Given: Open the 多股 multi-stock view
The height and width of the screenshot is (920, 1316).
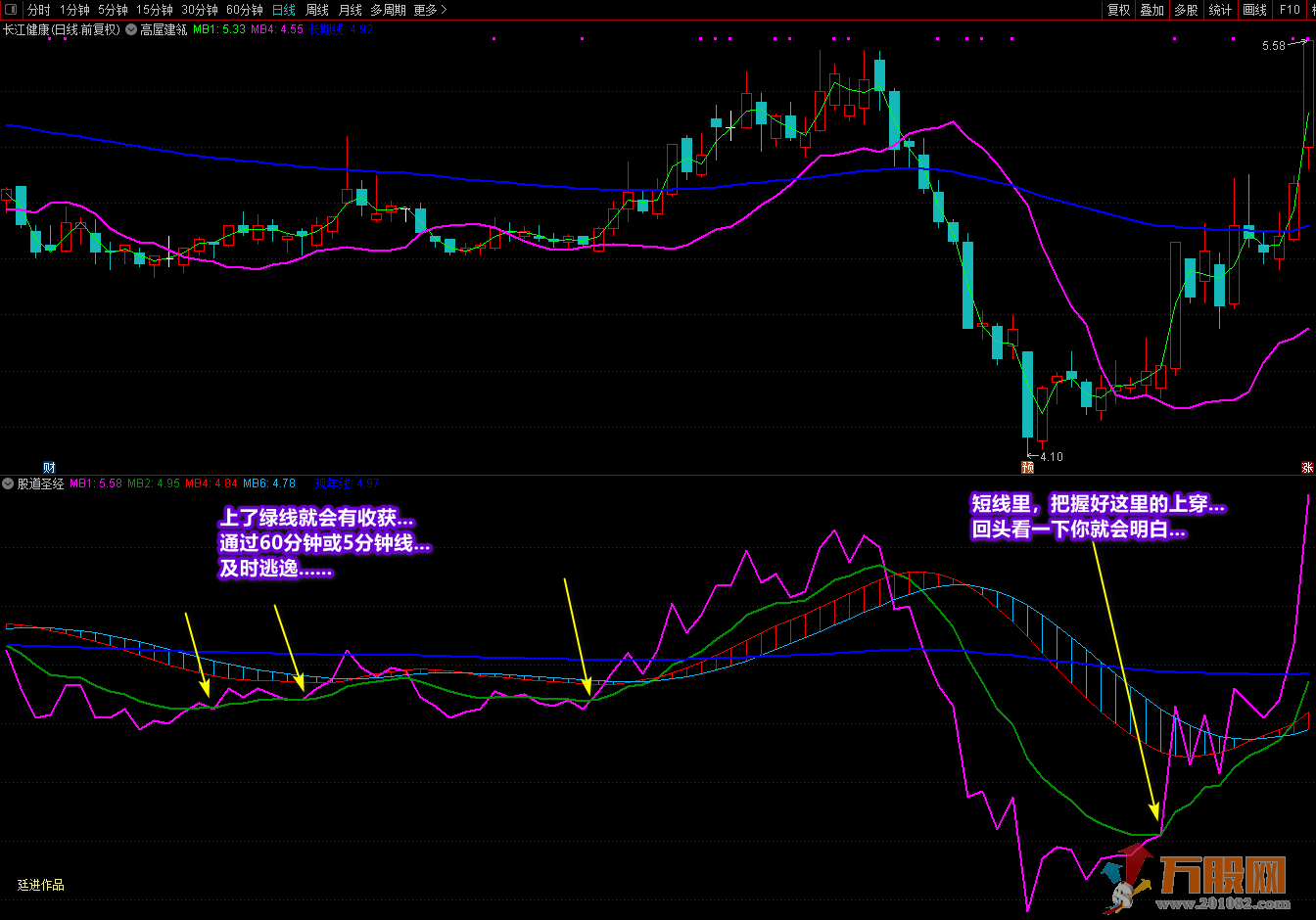Looking at the screenshot, I should [x=1186, y=10].
